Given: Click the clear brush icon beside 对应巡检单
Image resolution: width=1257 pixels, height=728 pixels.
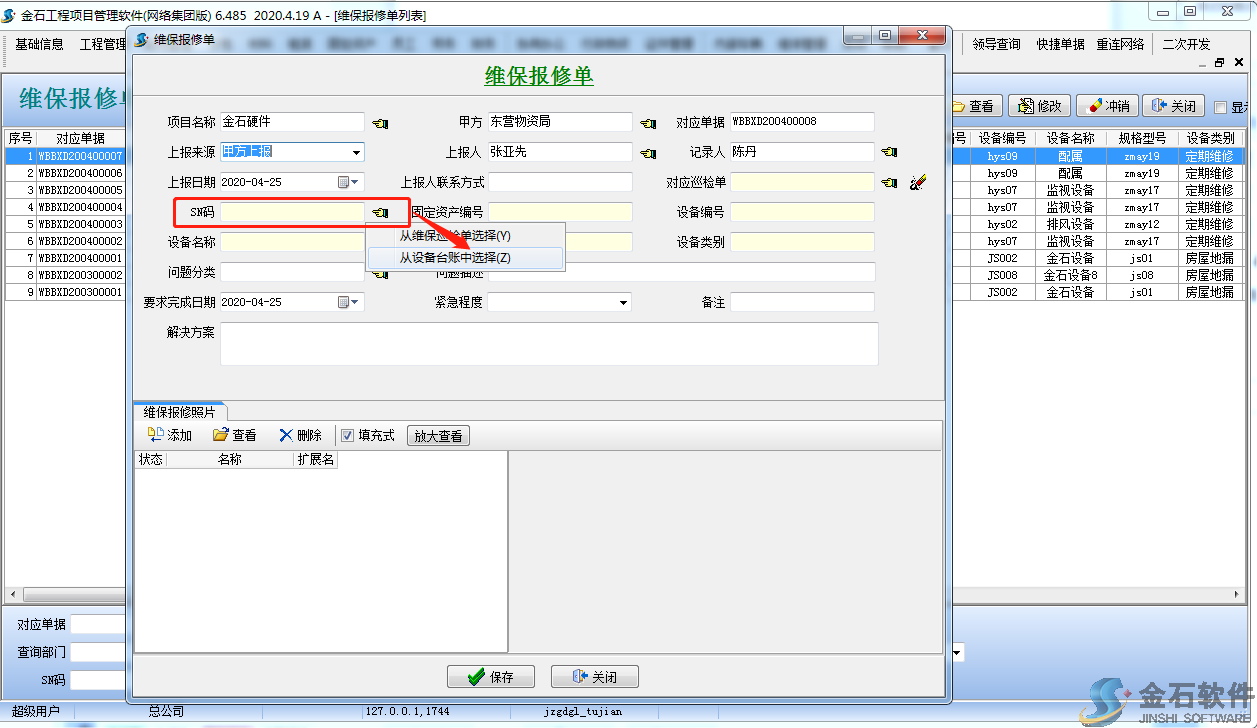Looking at the screenshot, I should click(918, 183).
